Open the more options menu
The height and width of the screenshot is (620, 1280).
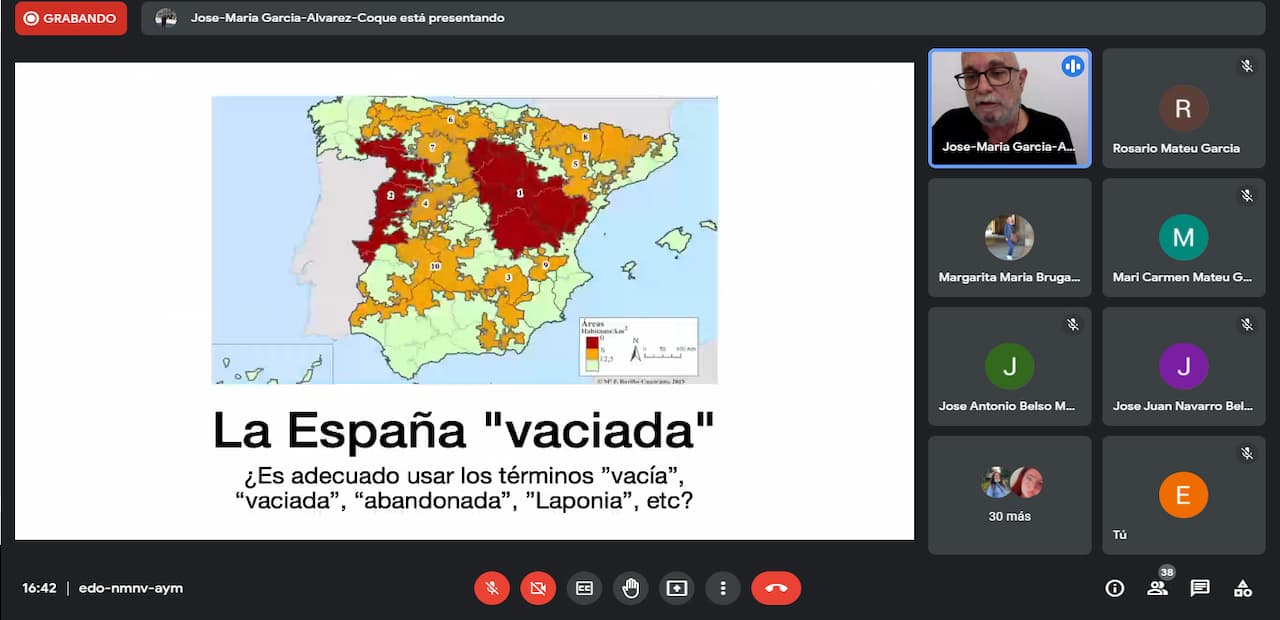(723, 588)
